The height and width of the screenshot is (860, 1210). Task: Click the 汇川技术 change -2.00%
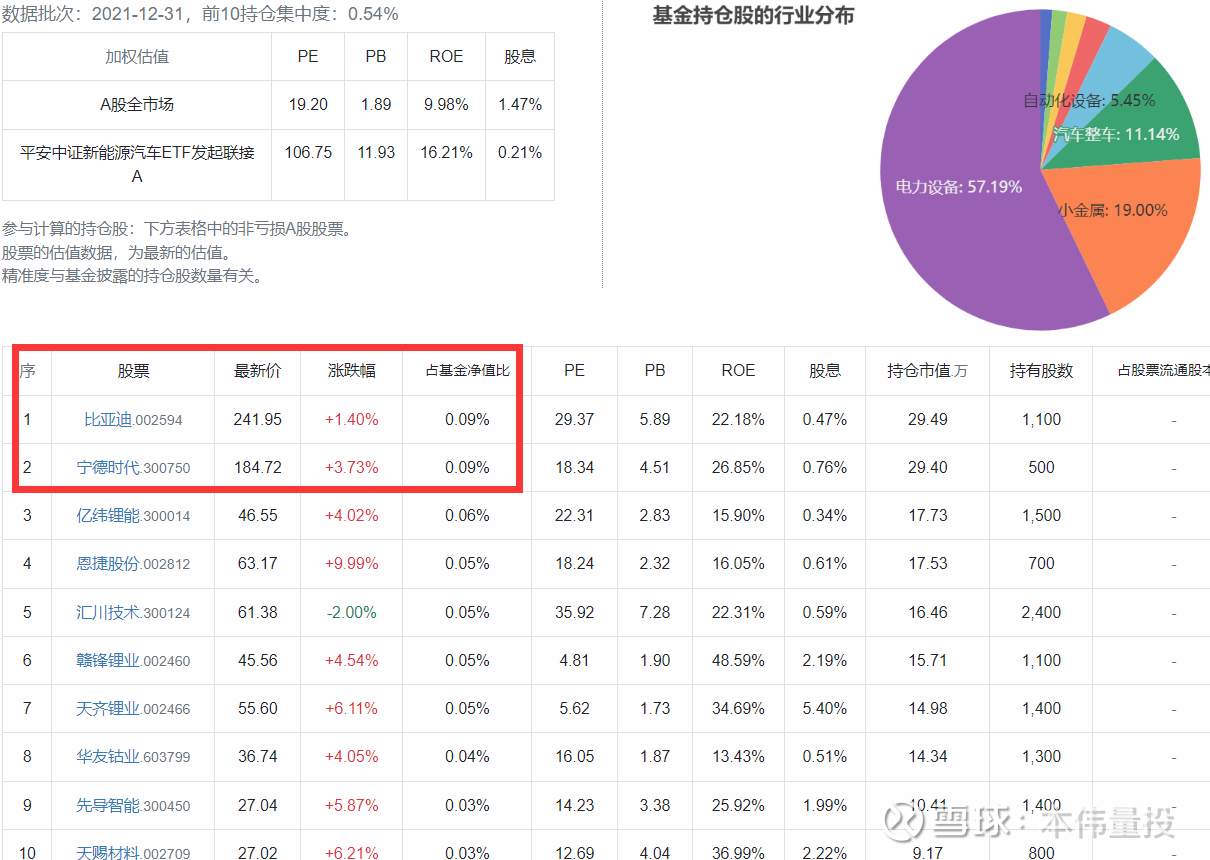[352, 612]
